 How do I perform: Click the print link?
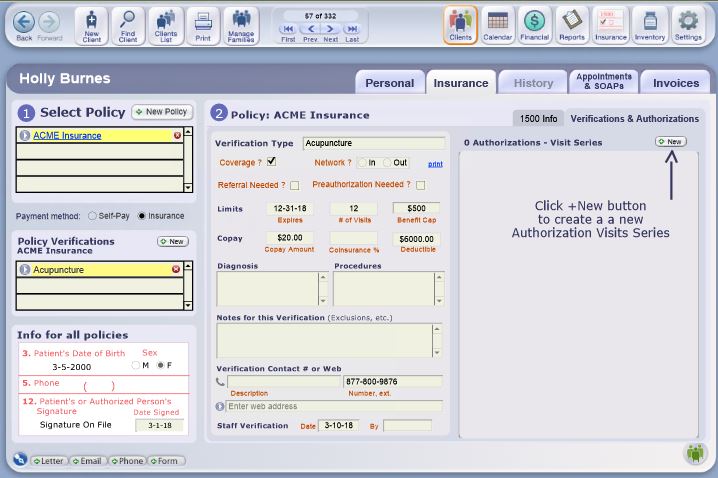(435, 164)
